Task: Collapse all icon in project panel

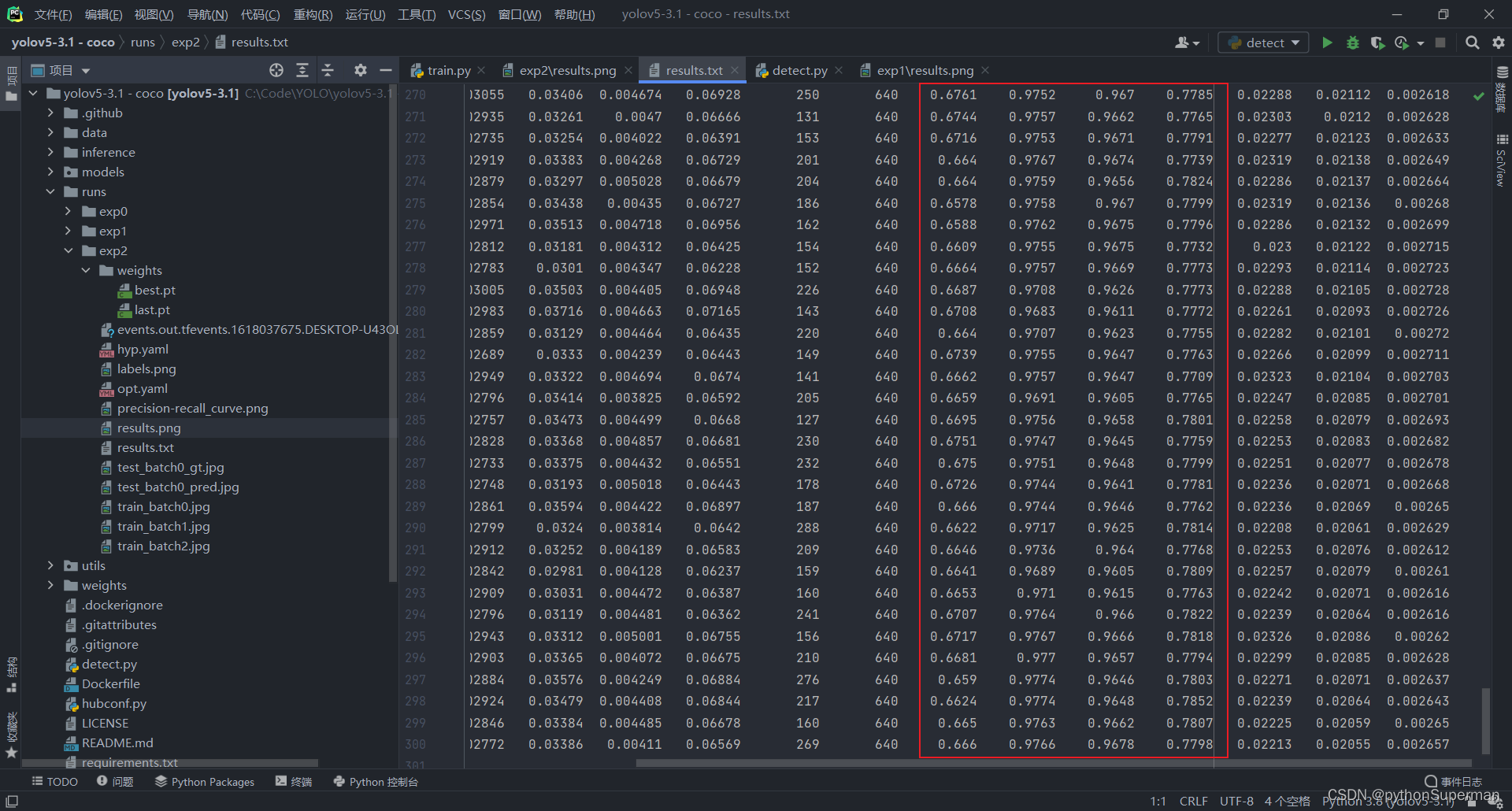Action: point(328,70)
